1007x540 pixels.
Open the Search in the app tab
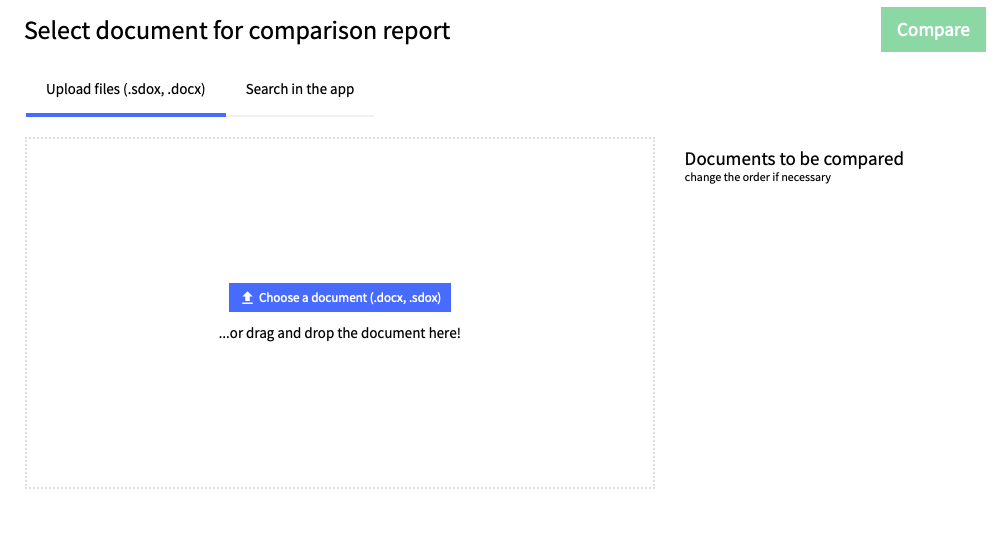pyautogui.click(x=300, y=89)
